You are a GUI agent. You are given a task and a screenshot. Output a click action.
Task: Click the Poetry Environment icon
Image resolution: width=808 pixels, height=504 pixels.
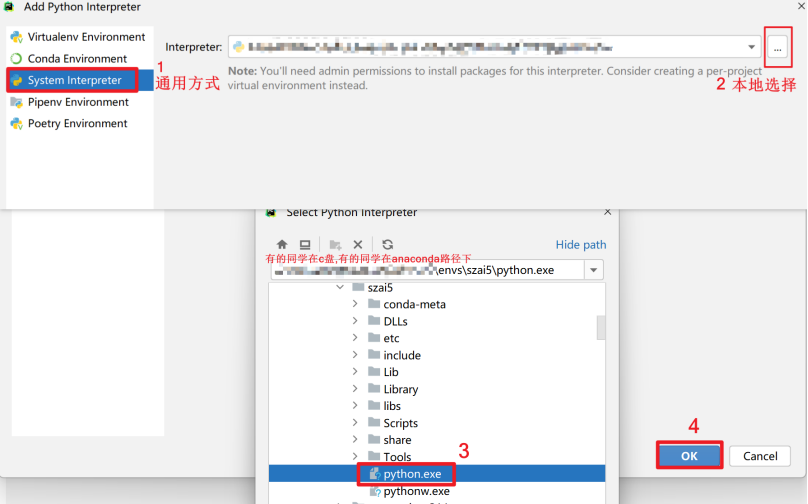point(16,124)
